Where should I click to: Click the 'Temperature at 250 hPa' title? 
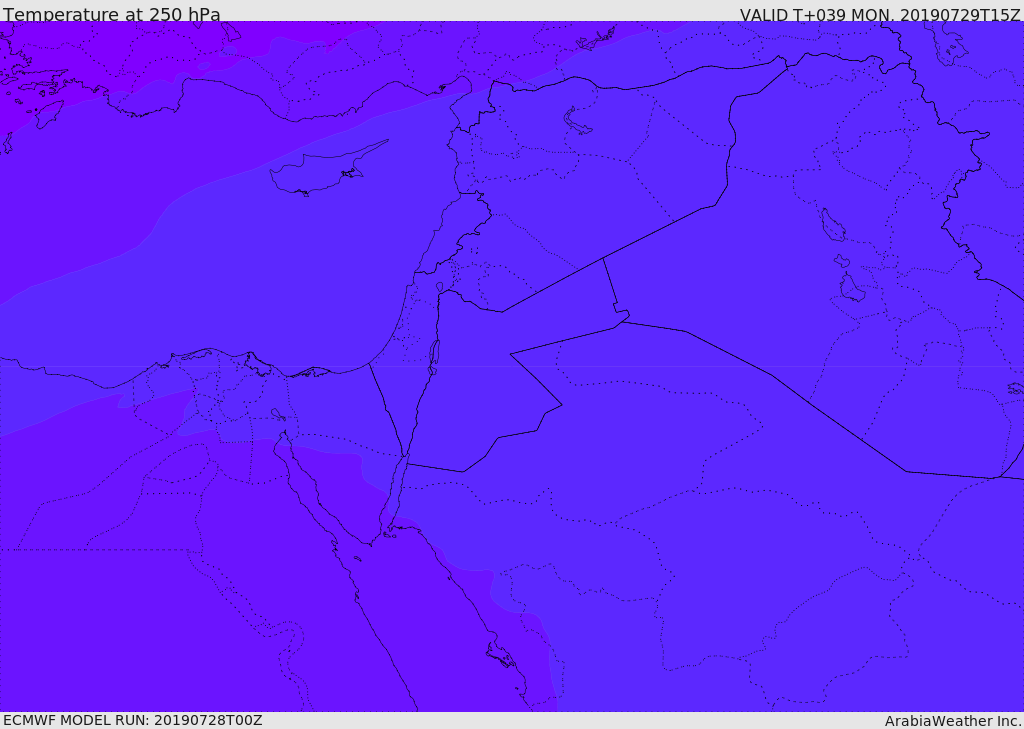tap(112, 14)
